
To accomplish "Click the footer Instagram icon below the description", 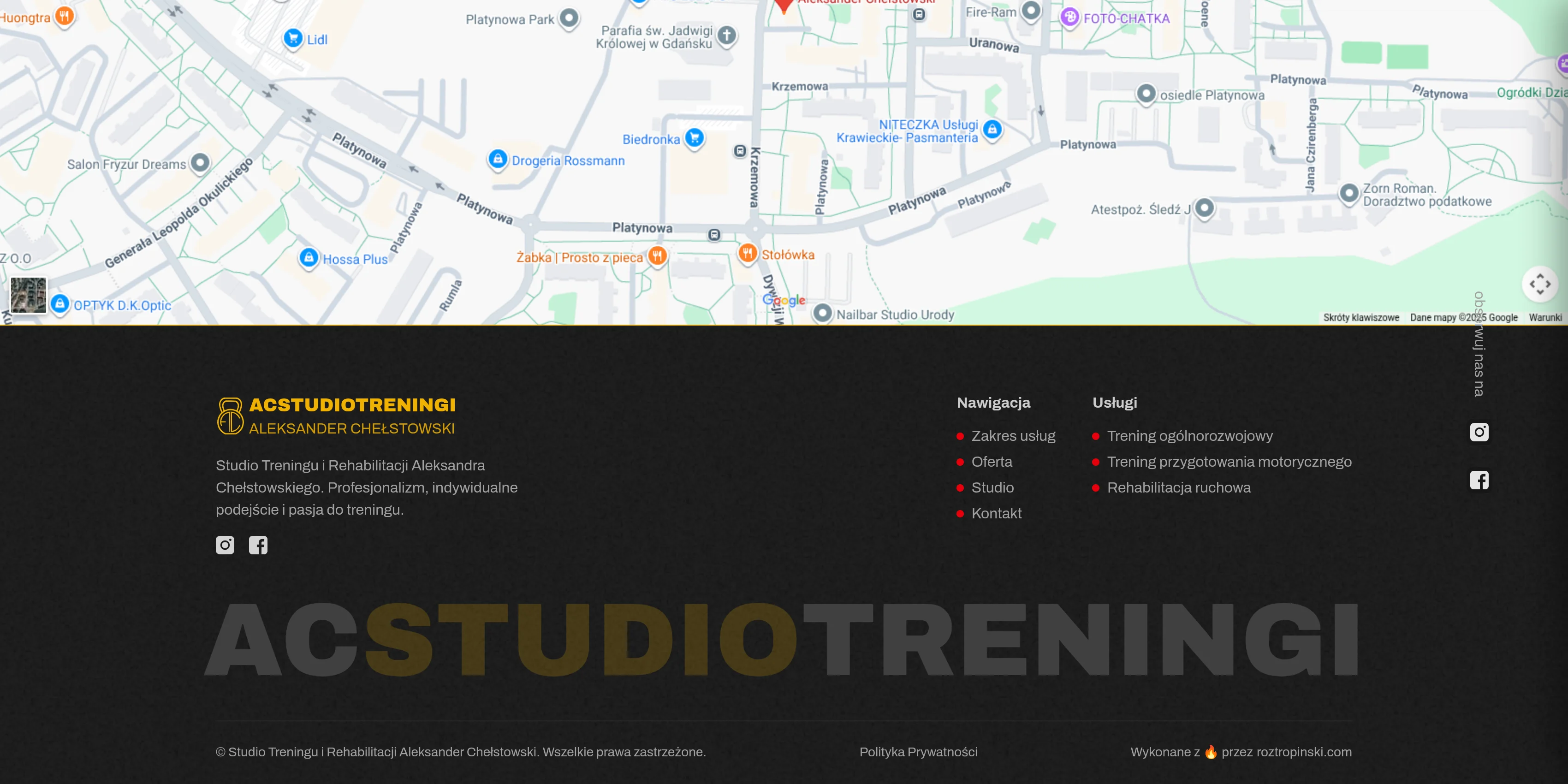I will [225, 545].
